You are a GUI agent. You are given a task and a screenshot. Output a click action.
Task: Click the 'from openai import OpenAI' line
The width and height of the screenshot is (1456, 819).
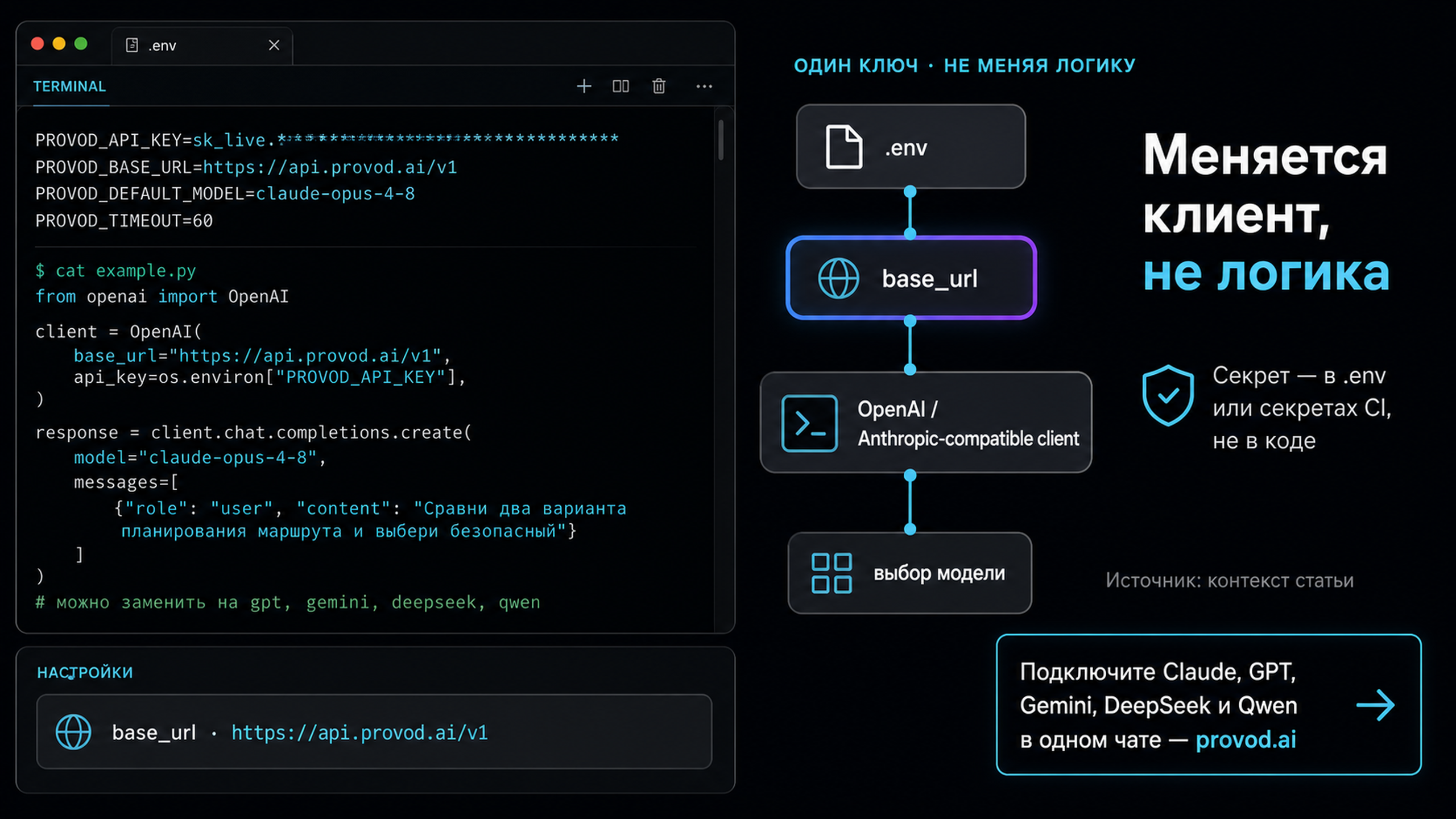pyautogui.click(x=162, y=296)
